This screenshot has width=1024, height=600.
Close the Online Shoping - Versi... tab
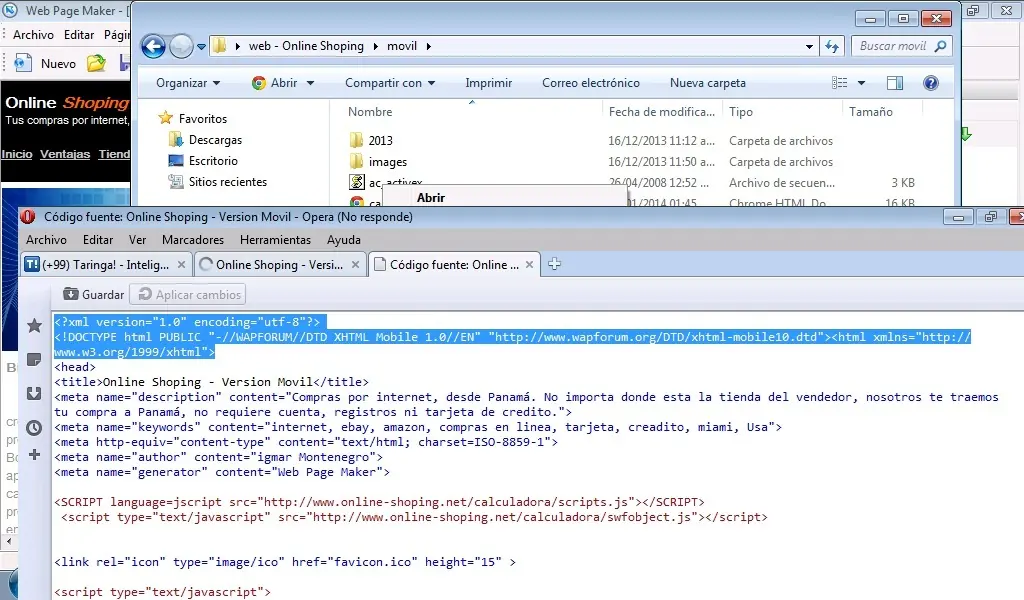(x=355, y=264)
